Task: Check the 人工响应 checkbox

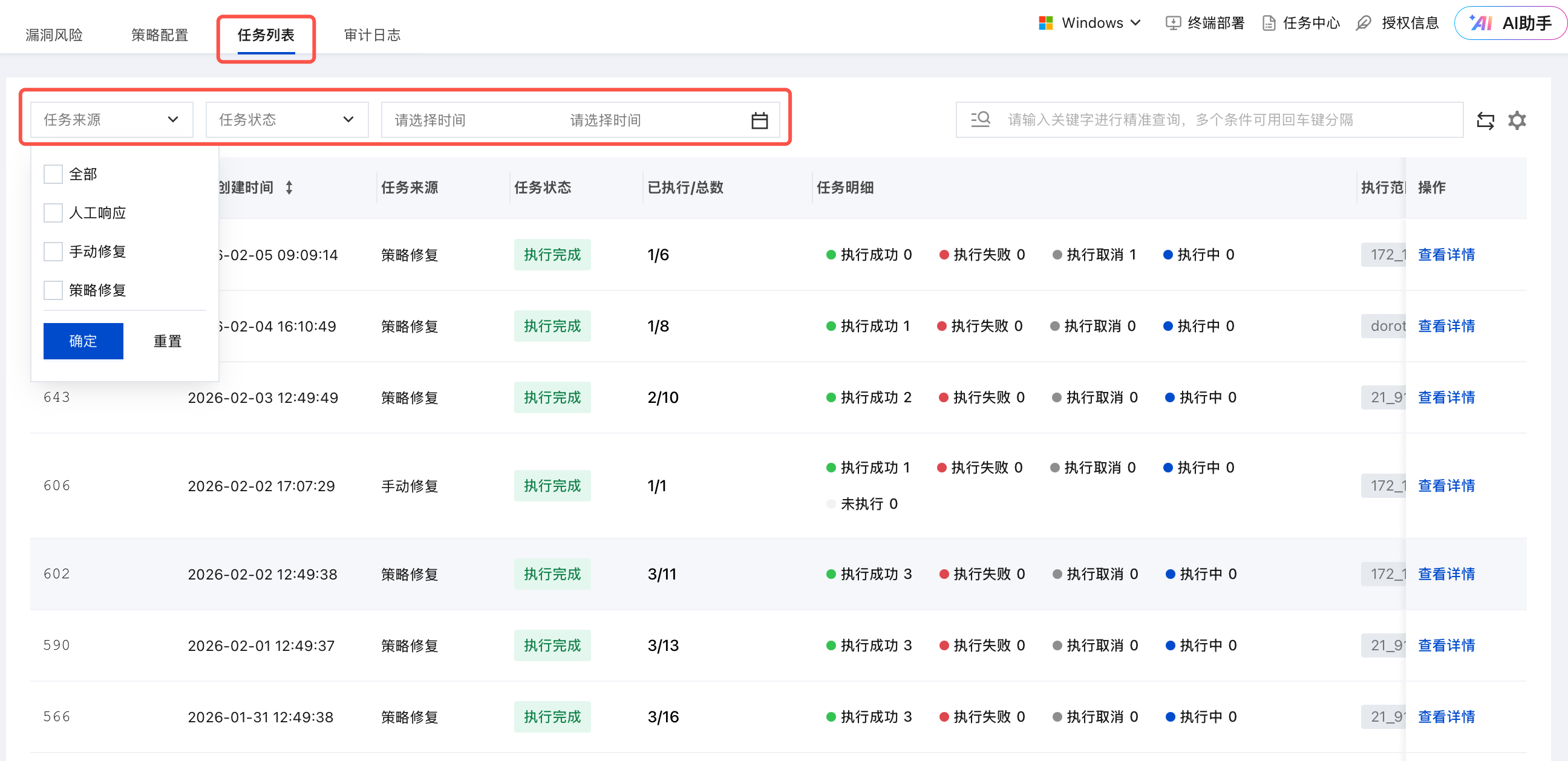Action: [x=53, y=213]
